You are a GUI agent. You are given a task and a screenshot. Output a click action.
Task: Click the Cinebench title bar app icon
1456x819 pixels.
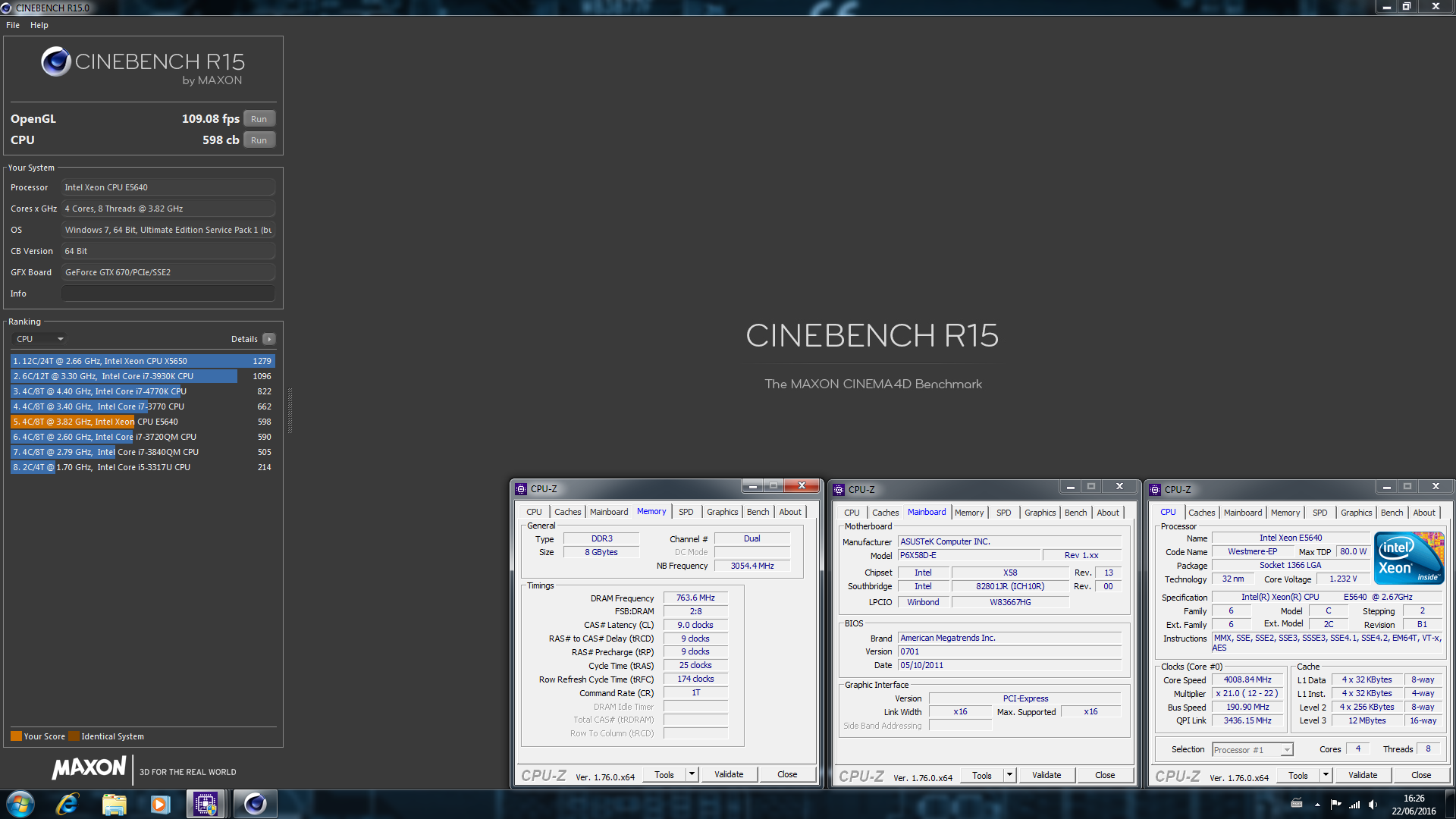point(7,8)
